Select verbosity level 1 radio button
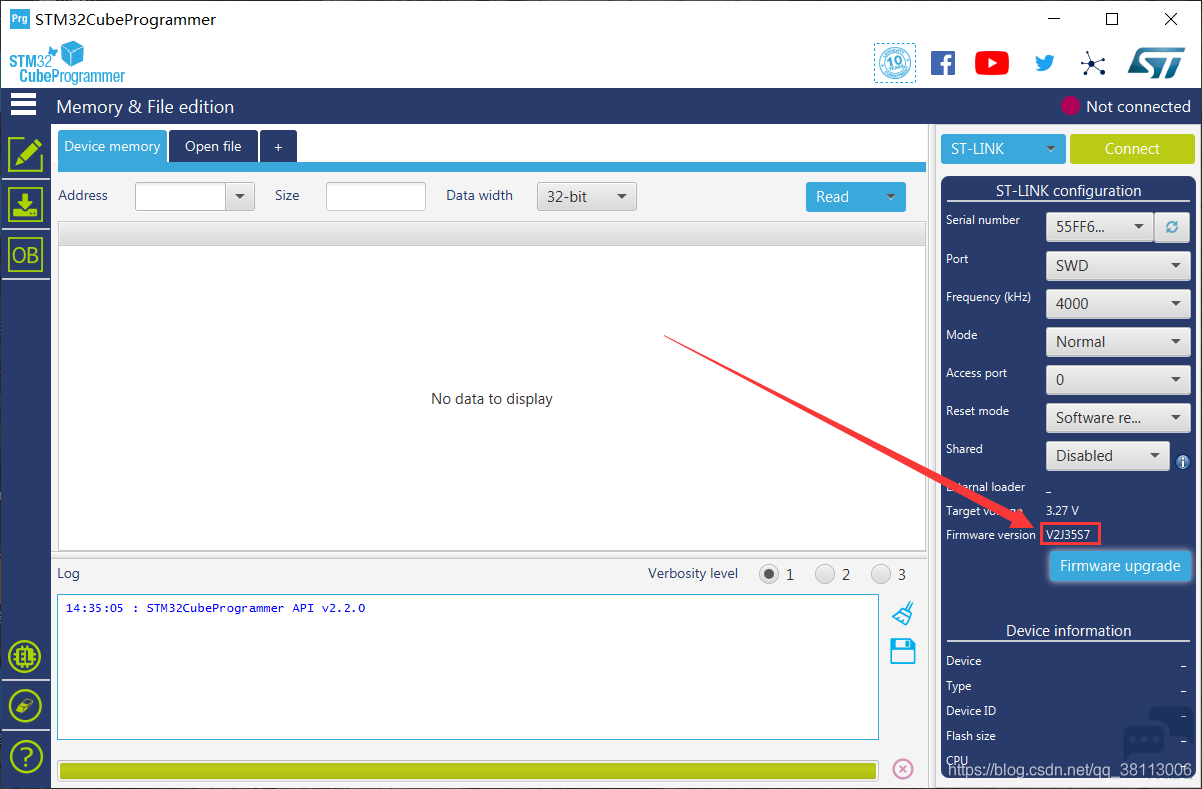 pos(768,574)
